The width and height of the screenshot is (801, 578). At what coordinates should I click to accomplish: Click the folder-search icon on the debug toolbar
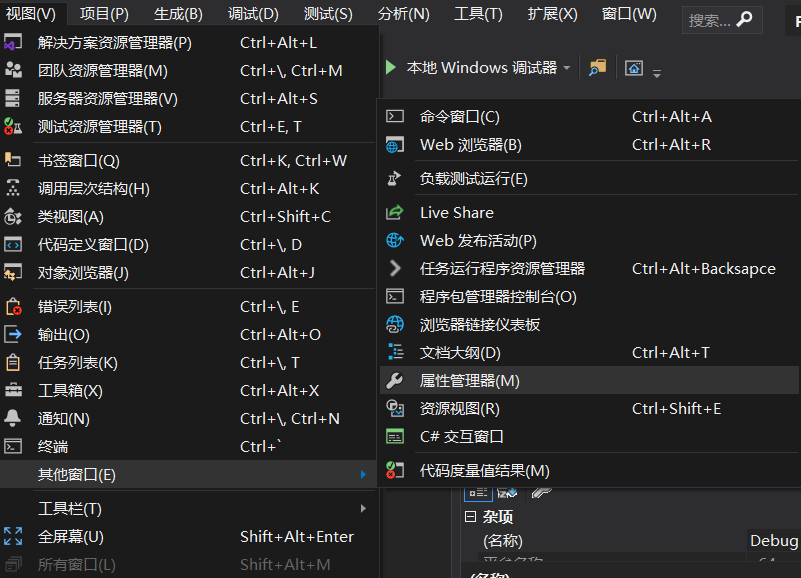[x=595, y=68]
